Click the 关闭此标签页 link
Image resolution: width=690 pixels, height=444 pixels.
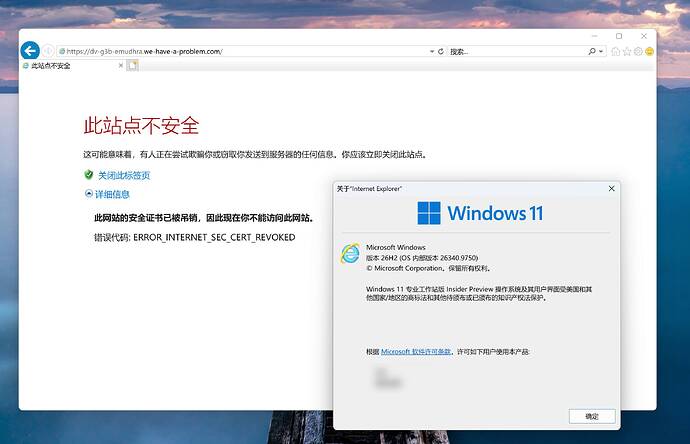coord(124,175)
